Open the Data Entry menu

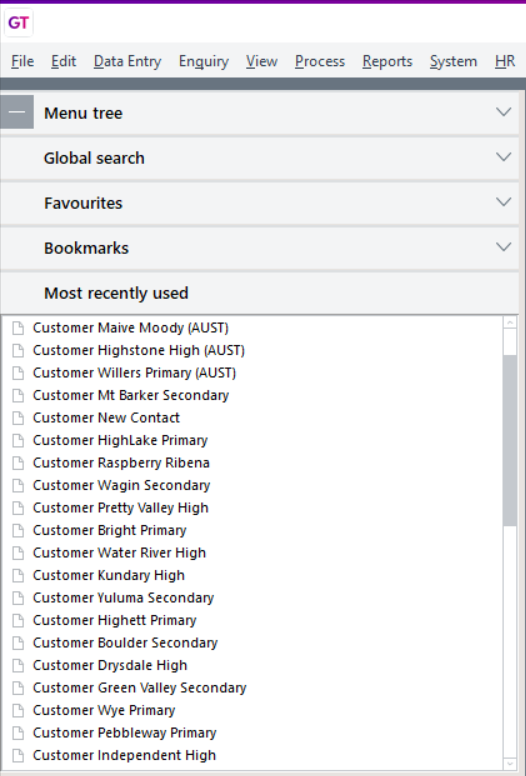point(128,61)
